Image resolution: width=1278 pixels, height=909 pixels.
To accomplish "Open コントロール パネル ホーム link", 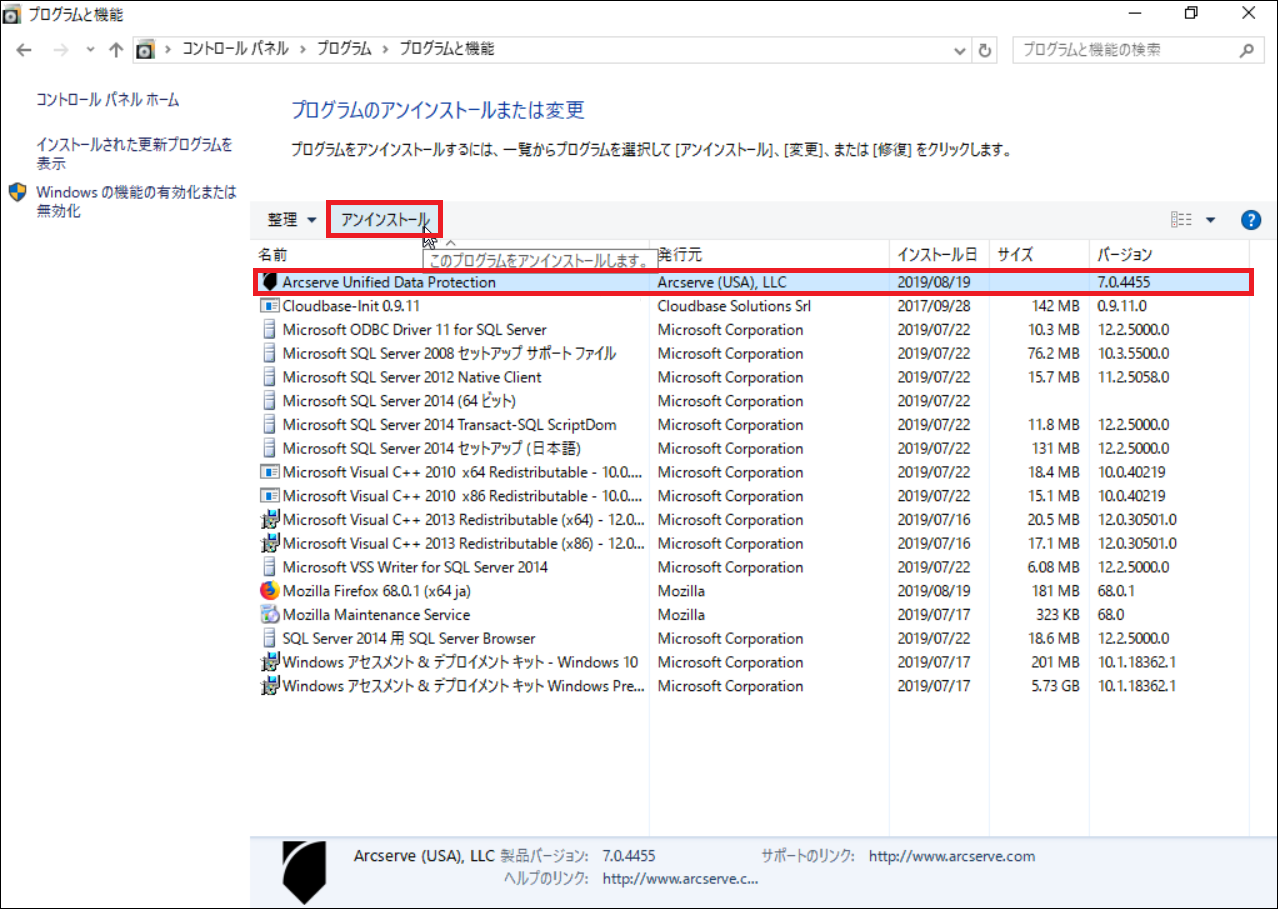I will point(108,100).
